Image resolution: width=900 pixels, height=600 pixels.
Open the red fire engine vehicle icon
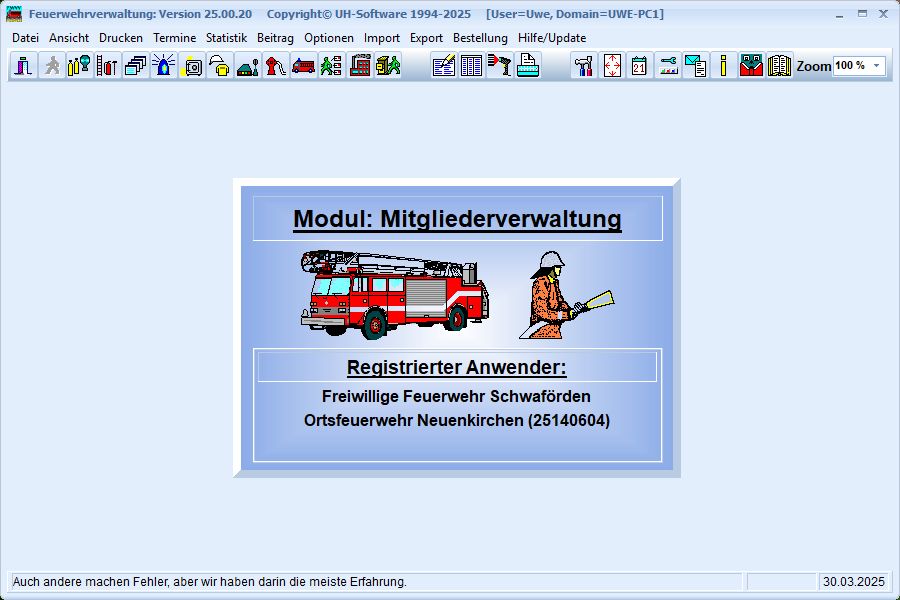(304, 65)
